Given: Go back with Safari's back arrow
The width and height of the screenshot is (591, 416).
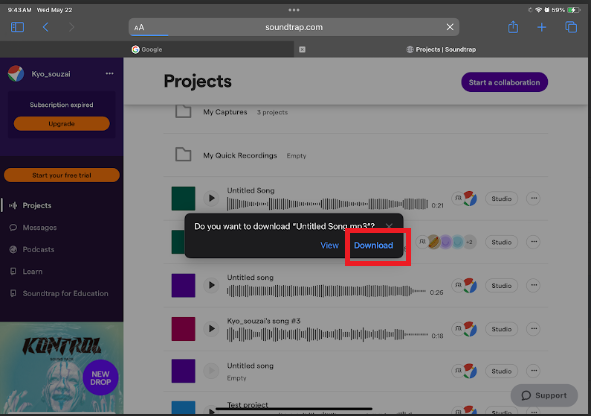Looking at the screenshot, I should click(x=46, y=27).
